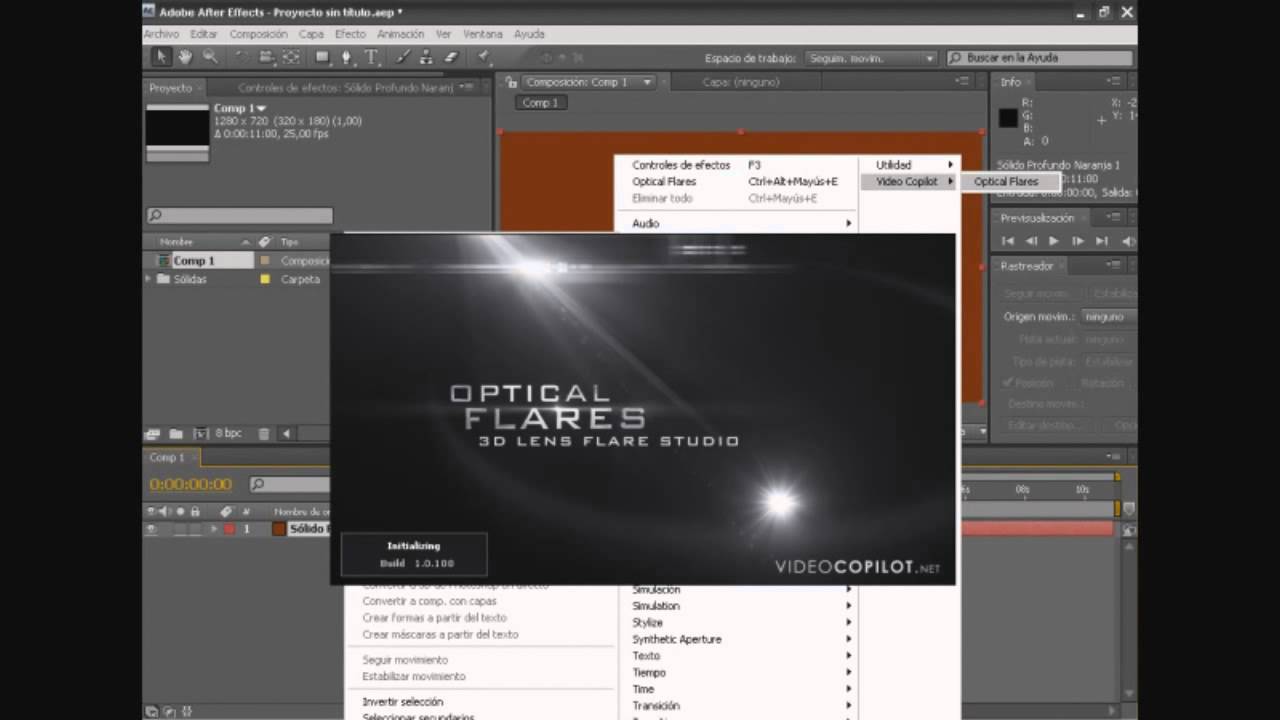Click the label tag column header in Project panel

[264, 242]
